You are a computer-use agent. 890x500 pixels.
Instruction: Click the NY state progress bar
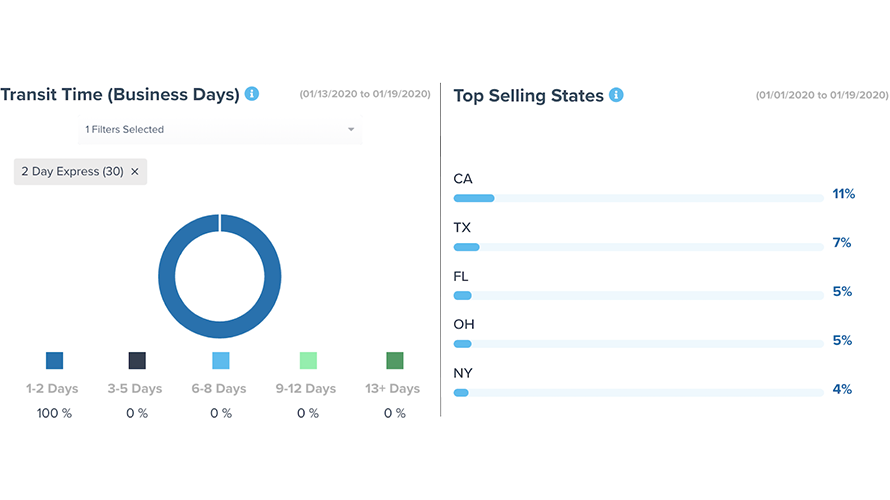tap(638, 393)
